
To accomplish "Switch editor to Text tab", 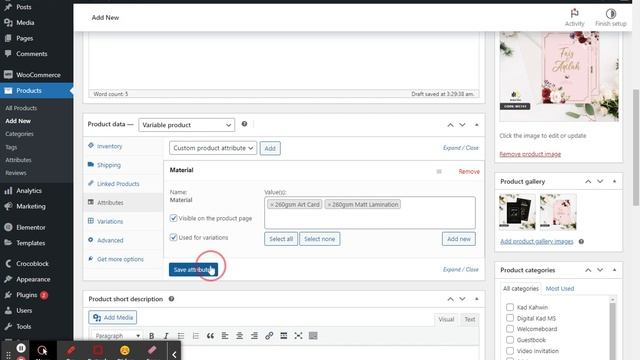I will click(x=470, y=319).
